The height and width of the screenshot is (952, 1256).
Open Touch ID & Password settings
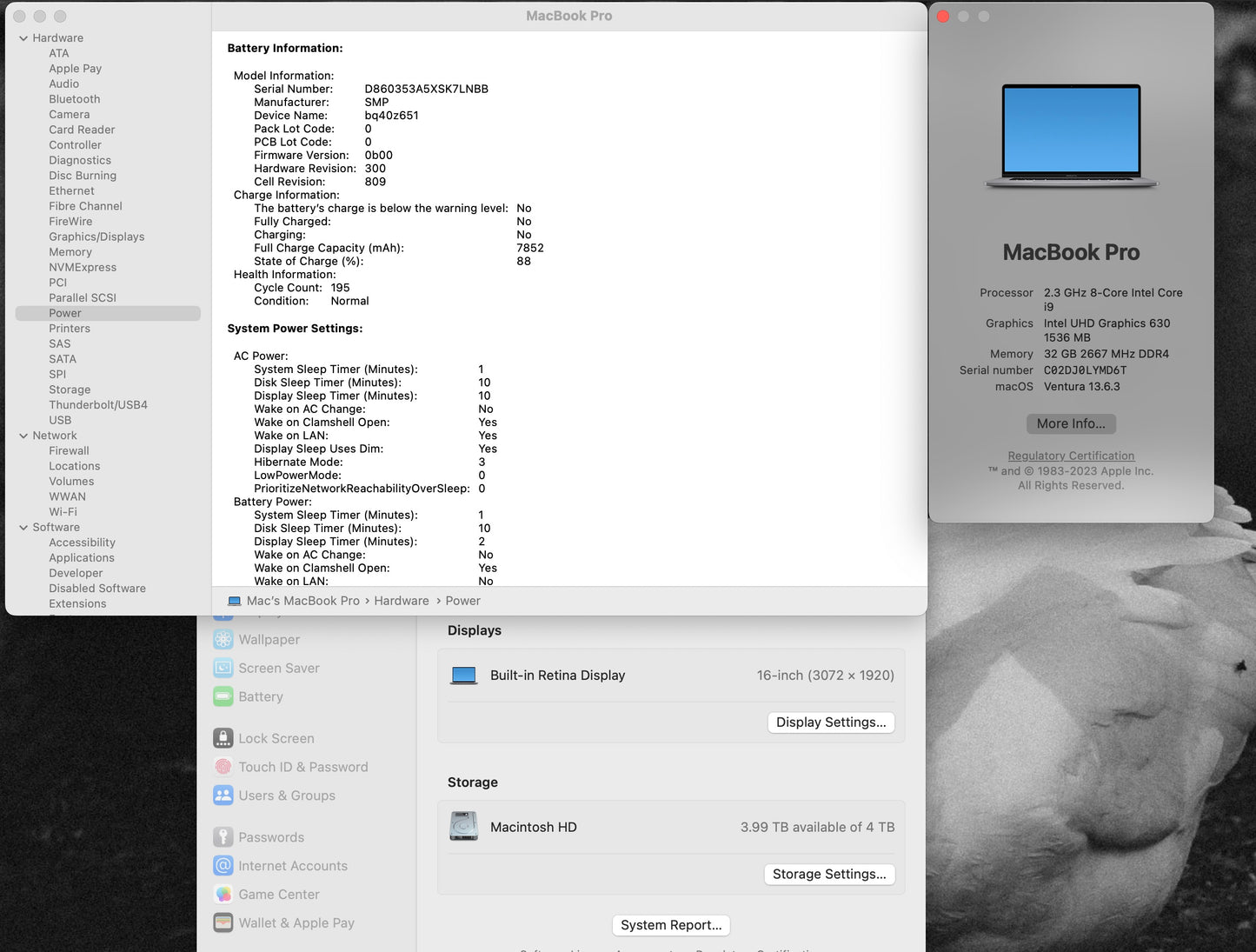(302, 767)
